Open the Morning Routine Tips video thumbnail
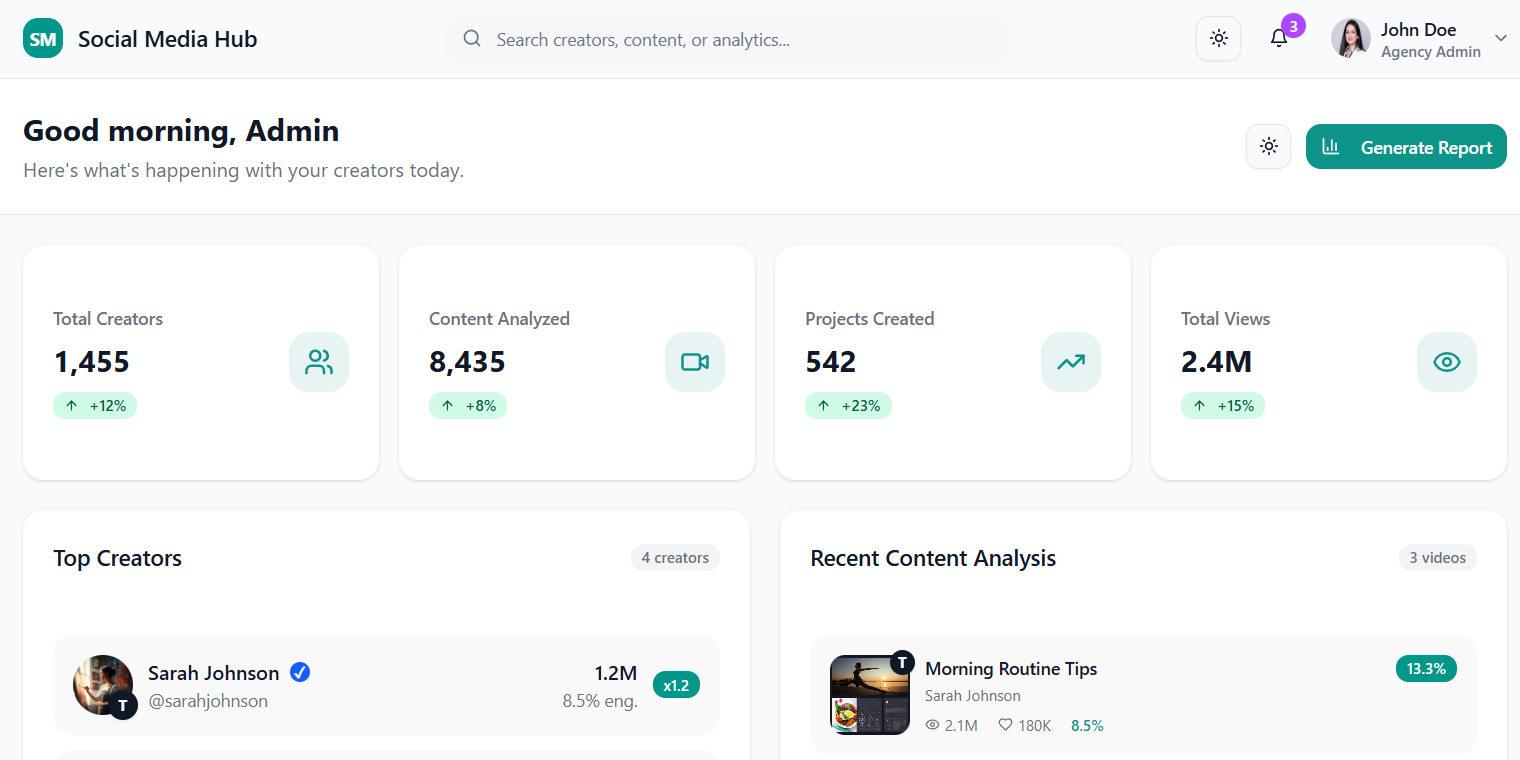This screenshot has width=1520, height=760. (869, 694)
